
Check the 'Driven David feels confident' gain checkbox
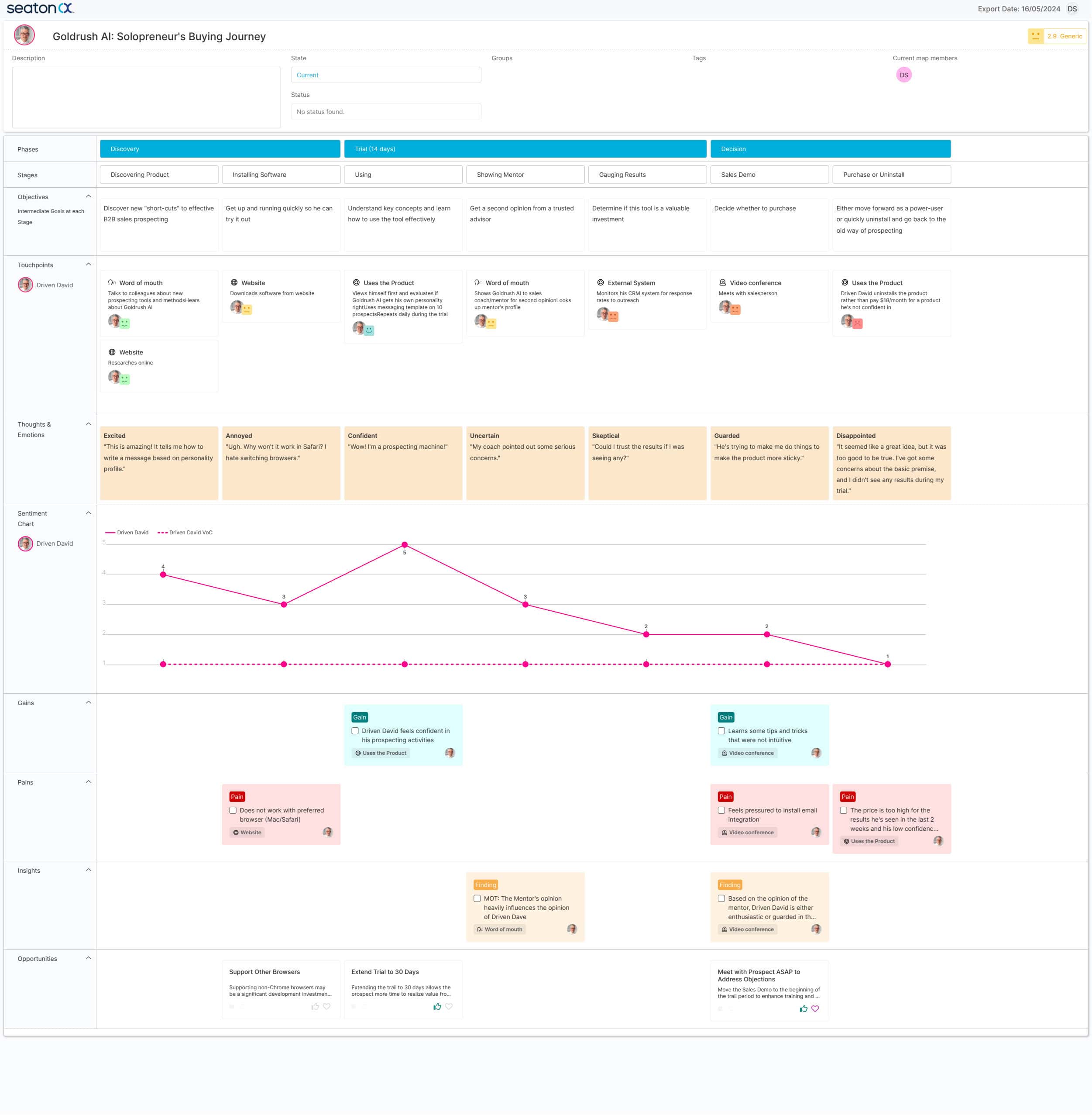tap(356, 731)
